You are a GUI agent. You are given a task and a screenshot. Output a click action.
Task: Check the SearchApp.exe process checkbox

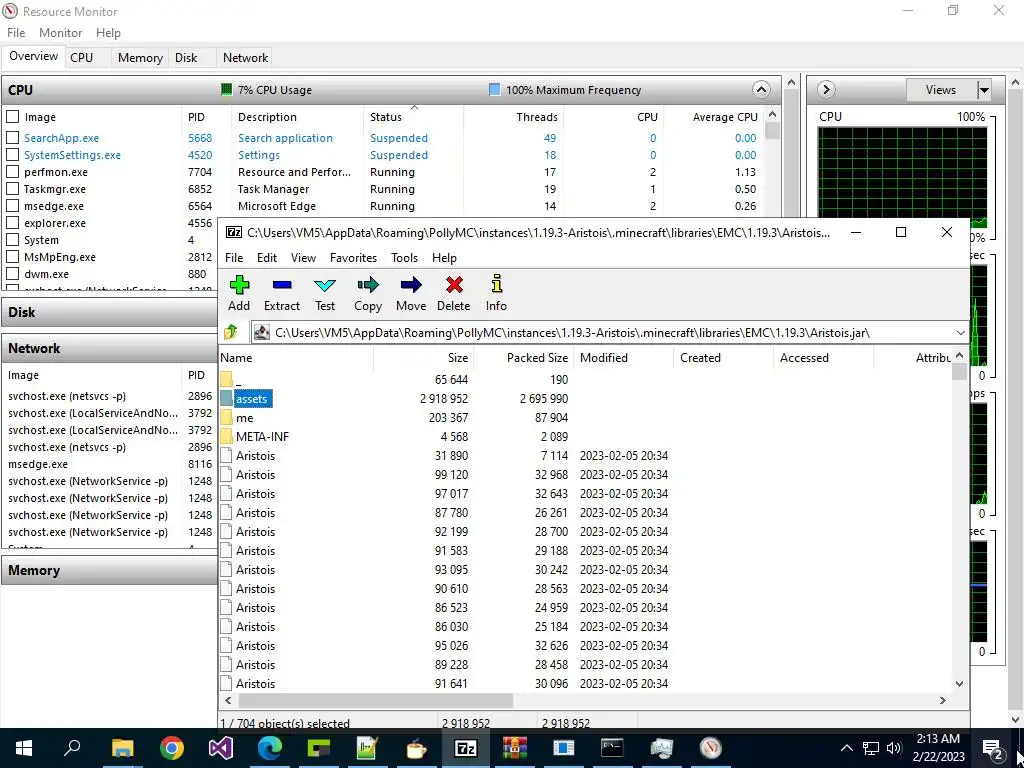(12, 138)
